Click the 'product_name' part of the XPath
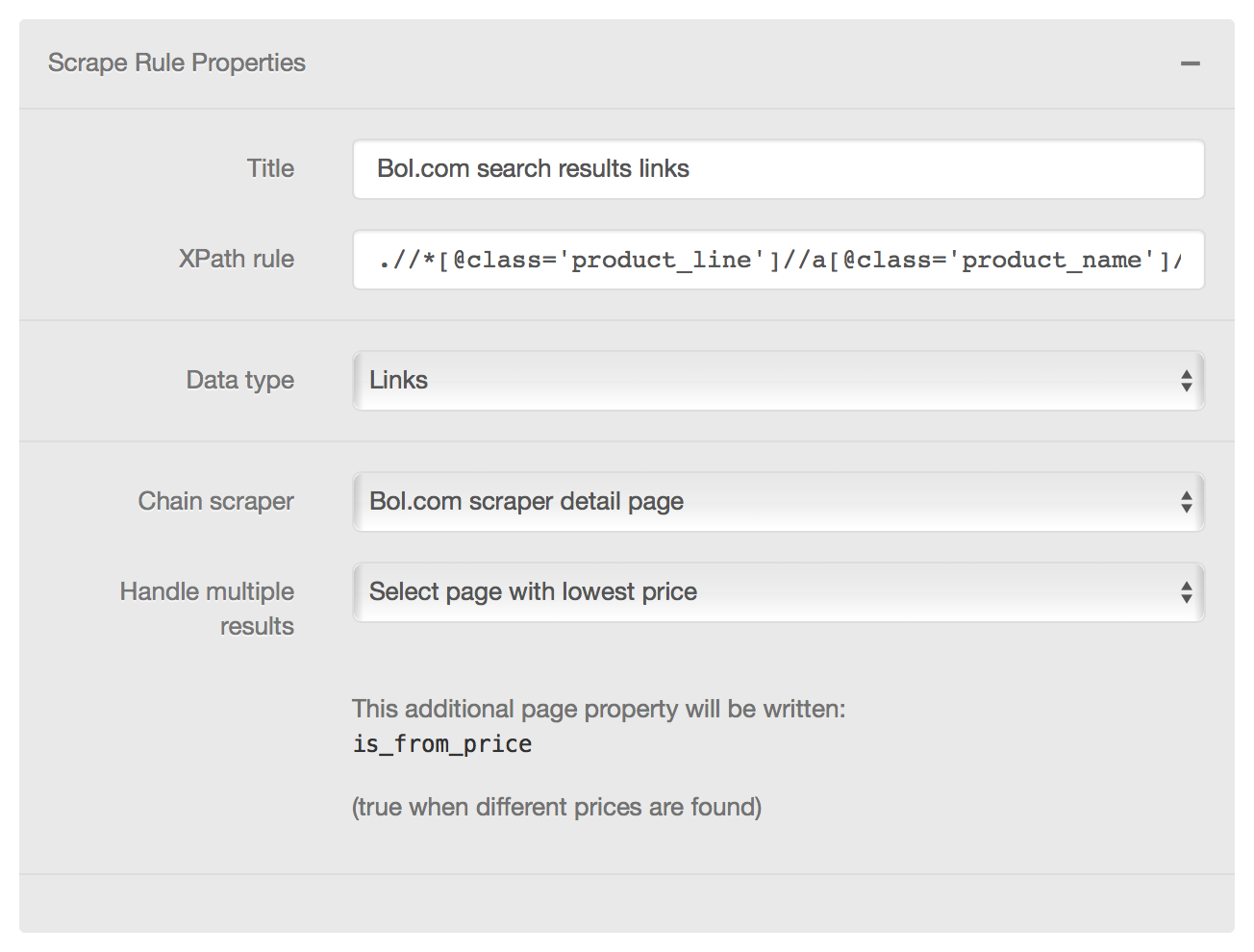Viewport: 1254px width, 952px height. 1051,260
